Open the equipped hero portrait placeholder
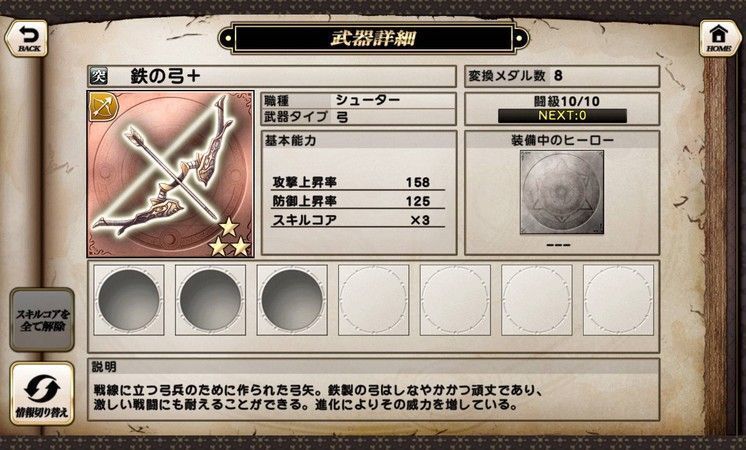The height and width of the screenshot is (450, 746). click(x=562, y=192)
